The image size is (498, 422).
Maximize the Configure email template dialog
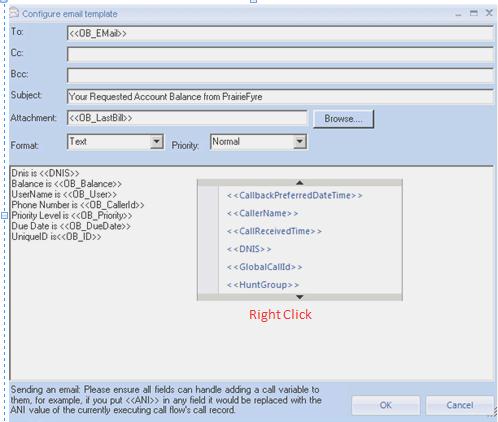point(474,13)
